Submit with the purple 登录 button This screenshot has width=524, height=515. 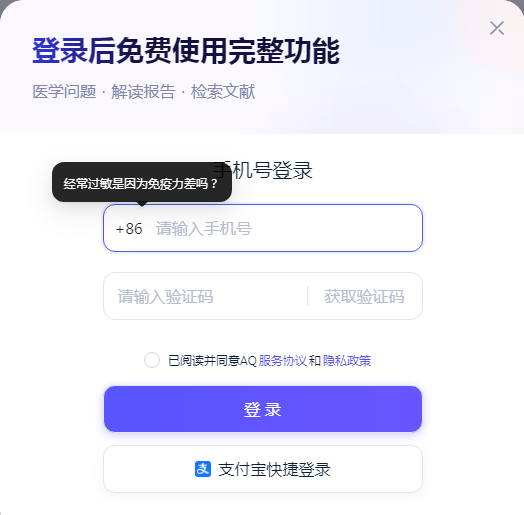[263, 409]
